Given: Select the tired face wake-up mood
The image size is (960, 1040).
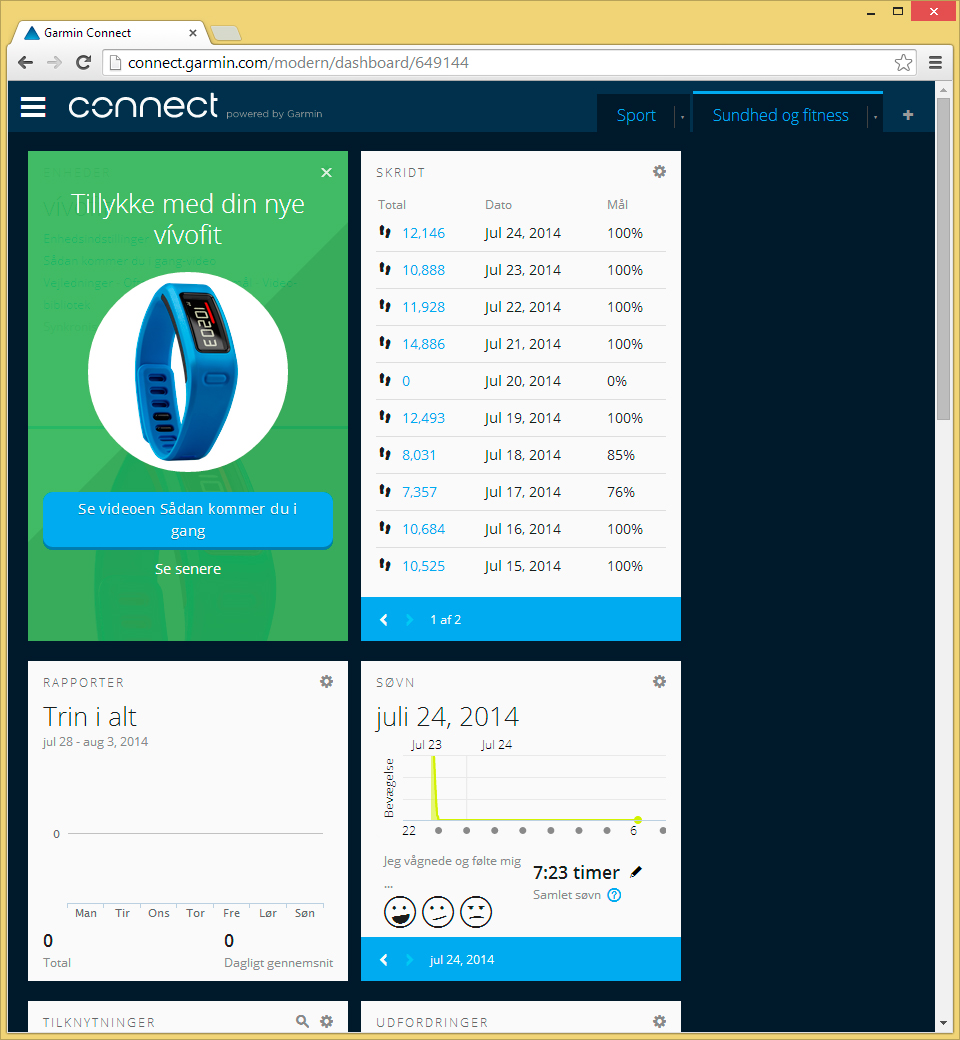Looking at the screenshot, I should click(476, 912).
